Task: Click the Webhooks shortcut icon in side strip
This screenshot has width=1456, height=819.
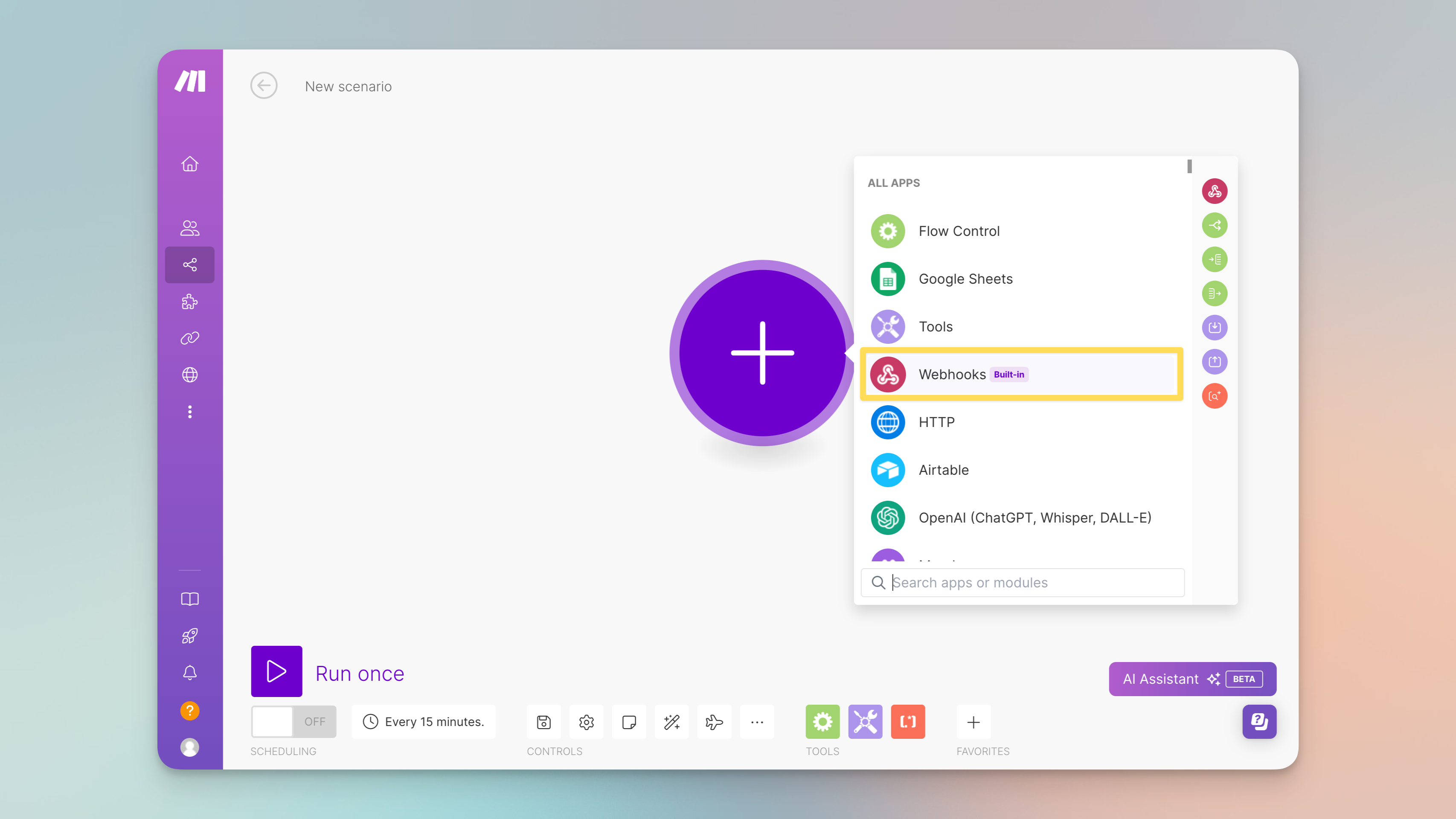Action: [1215, 191]
